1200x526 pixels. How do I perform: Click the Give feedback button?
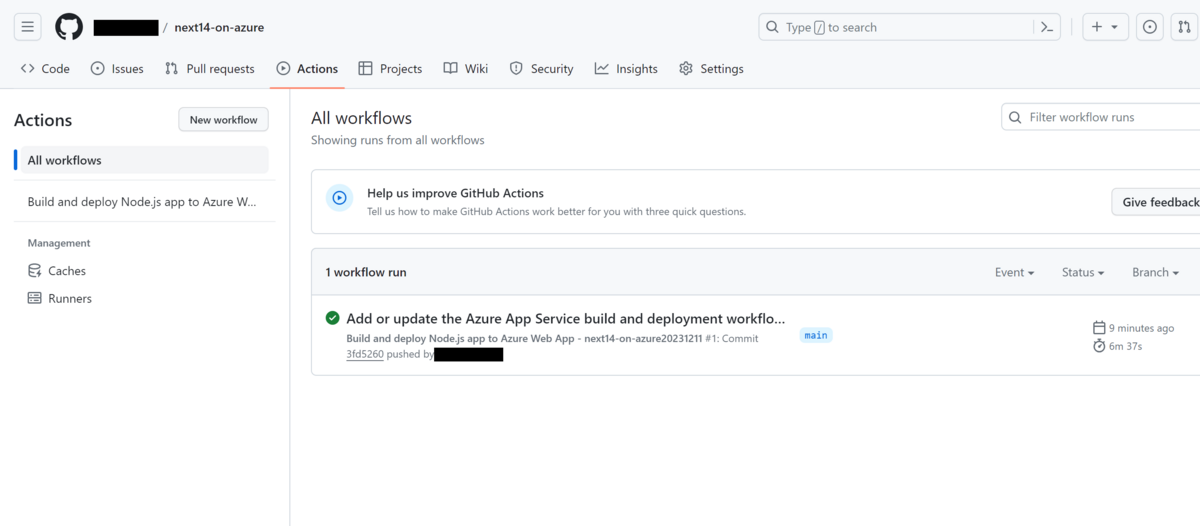tap(1157, 202)
